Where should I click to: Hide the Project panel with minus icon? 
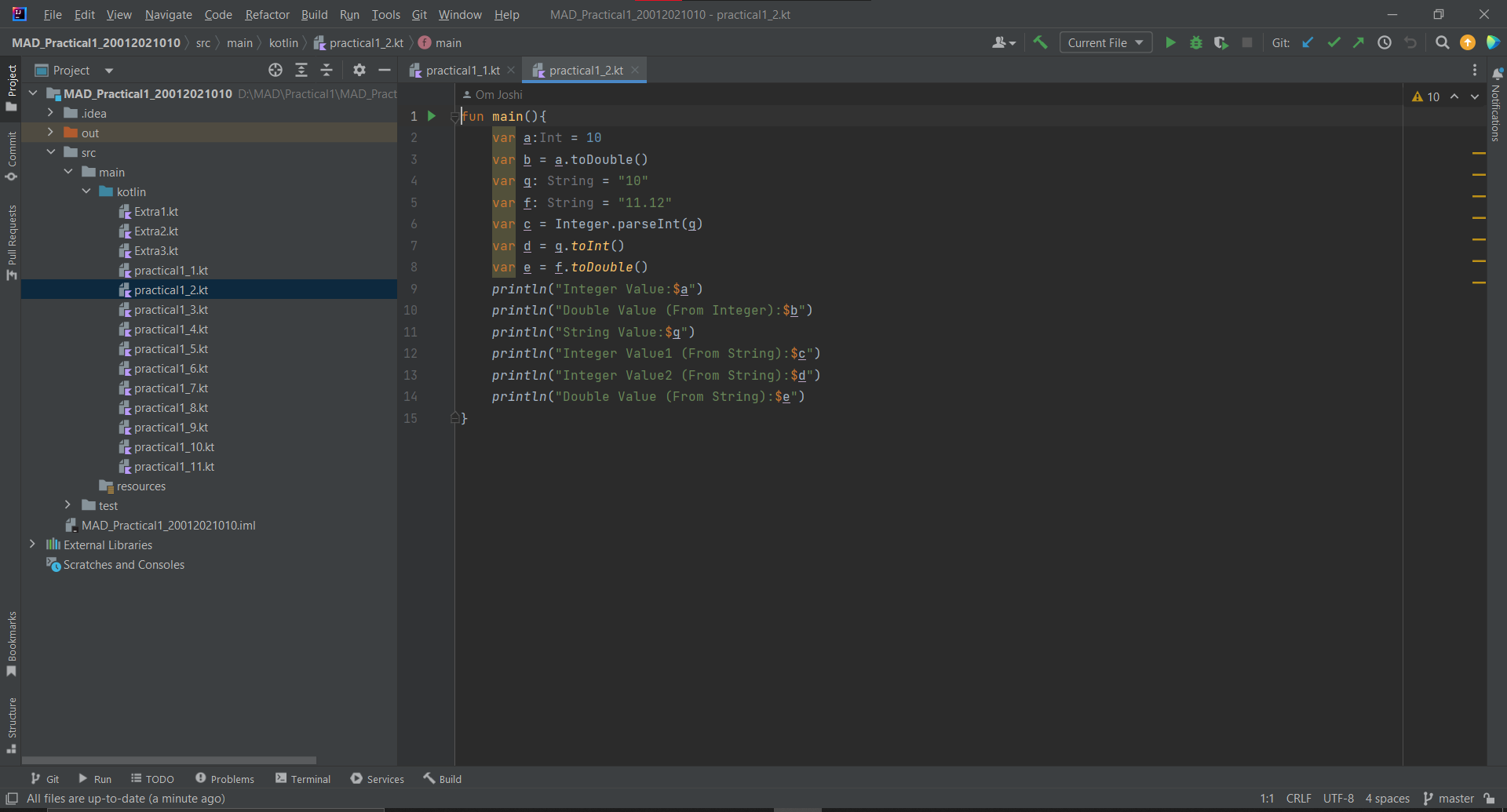(385, 70)
